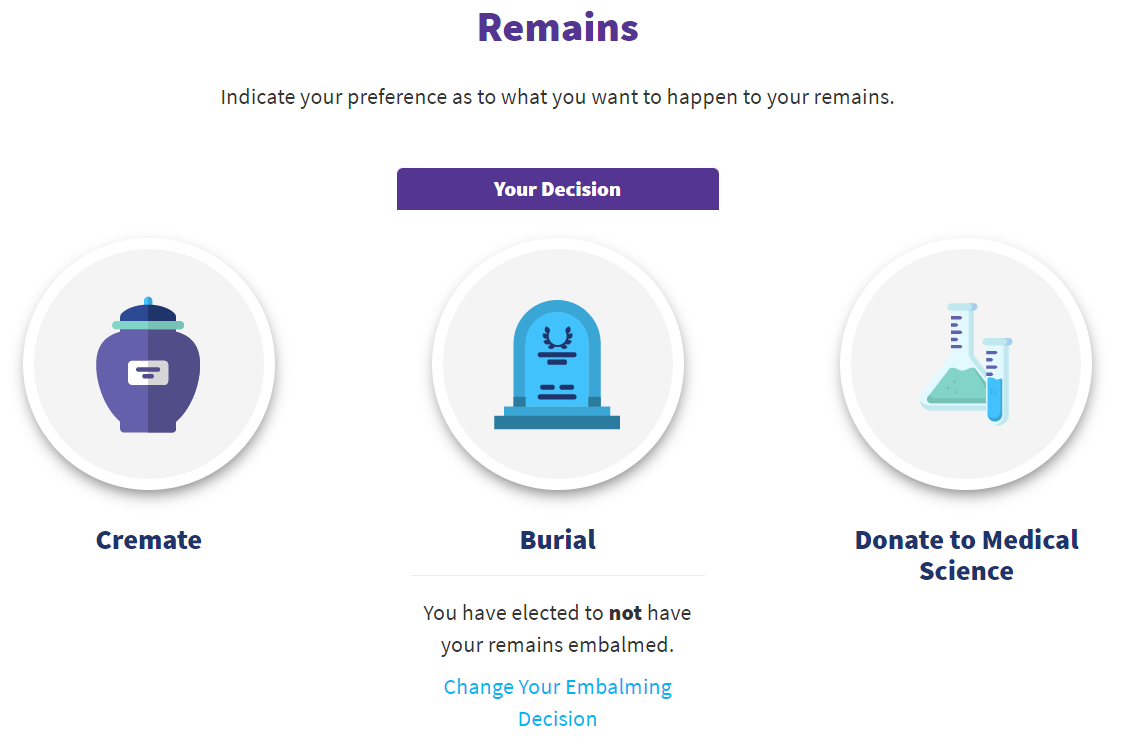Image resolution: width=1125 pixels, height=745 pixels.
Task: Click the tombstone's stepped base
Action: [x=557, y=418]
